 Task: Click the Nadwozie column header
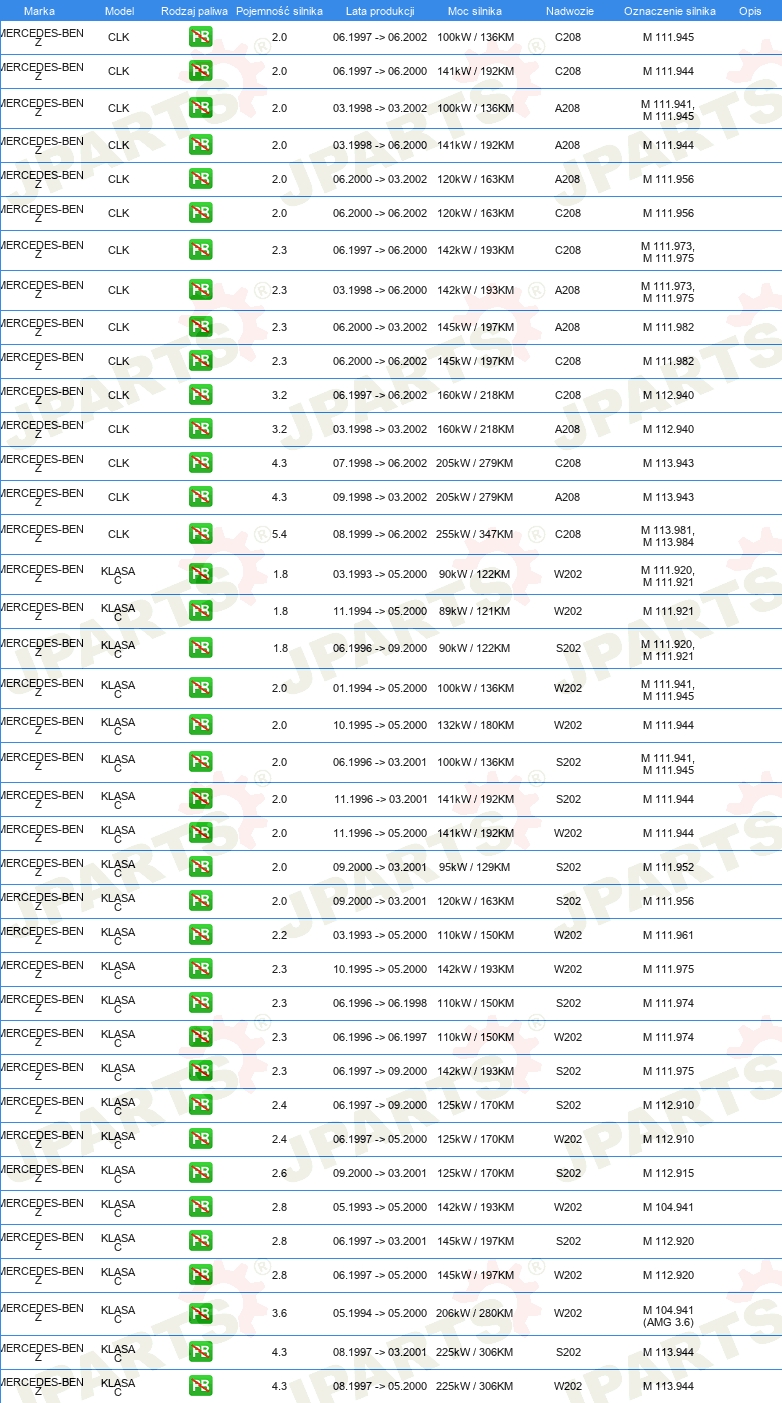(569, 11)
